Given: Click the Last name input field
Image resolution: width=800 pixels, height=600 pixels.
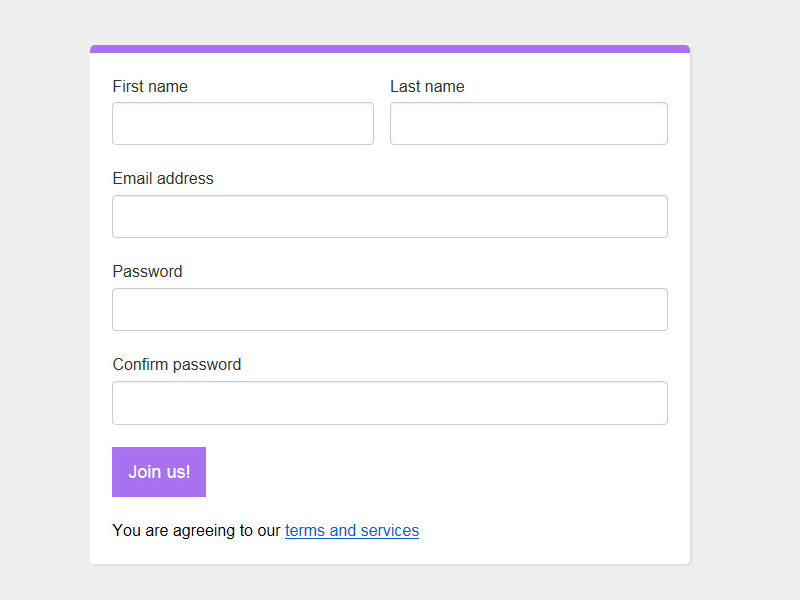Looking at the screenshot, I should click(528, 123).
